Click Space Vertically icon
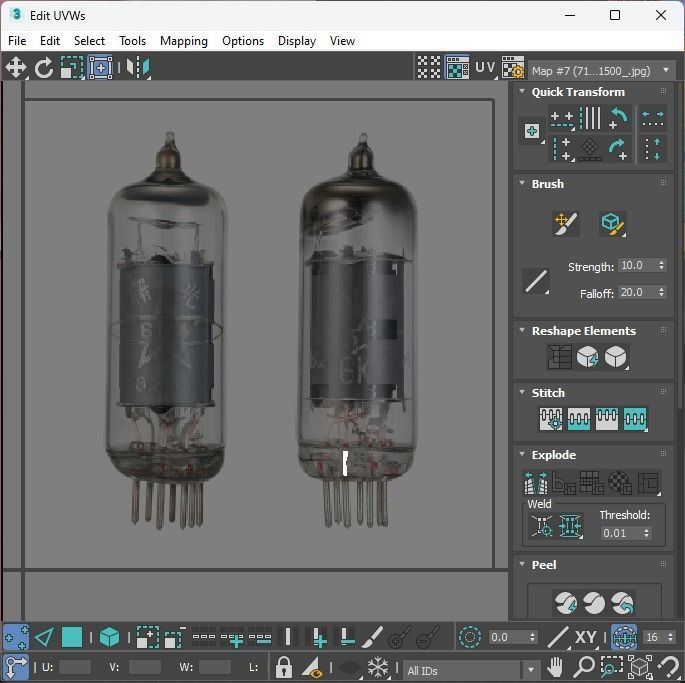 pyautogui.click(x=653, y=149)
